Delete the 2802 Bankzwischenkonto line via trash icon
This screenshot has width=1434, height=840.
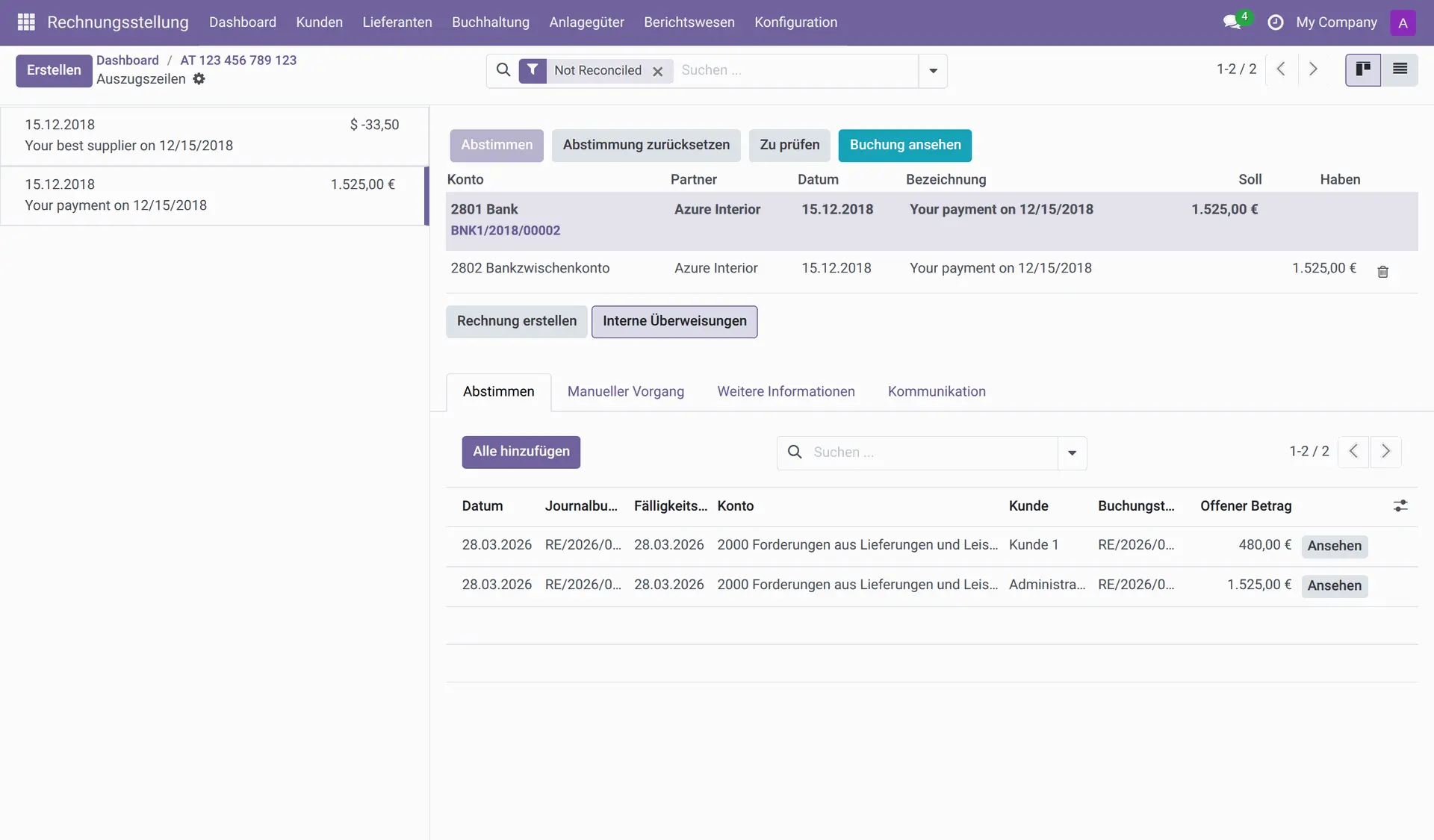tap(1382, 272)
